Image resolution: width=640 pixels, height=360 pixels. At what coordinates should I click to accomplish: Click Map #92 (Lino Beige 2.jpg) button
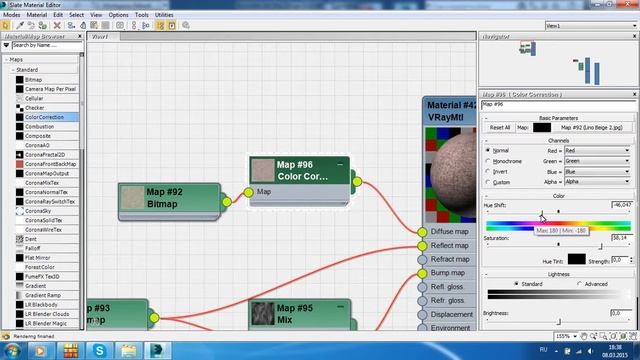tap(591, 128)
